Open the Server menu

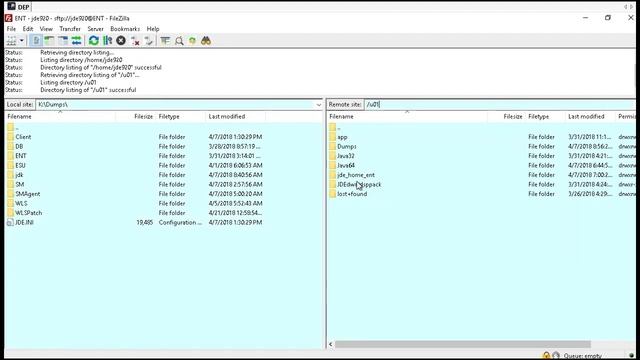[x=96, y=29]
